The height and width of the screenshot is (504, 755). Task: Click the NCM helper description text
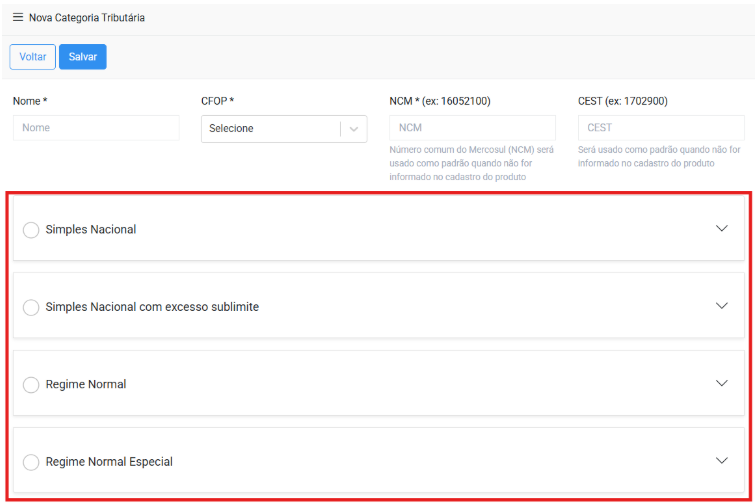tap(471, 163)
